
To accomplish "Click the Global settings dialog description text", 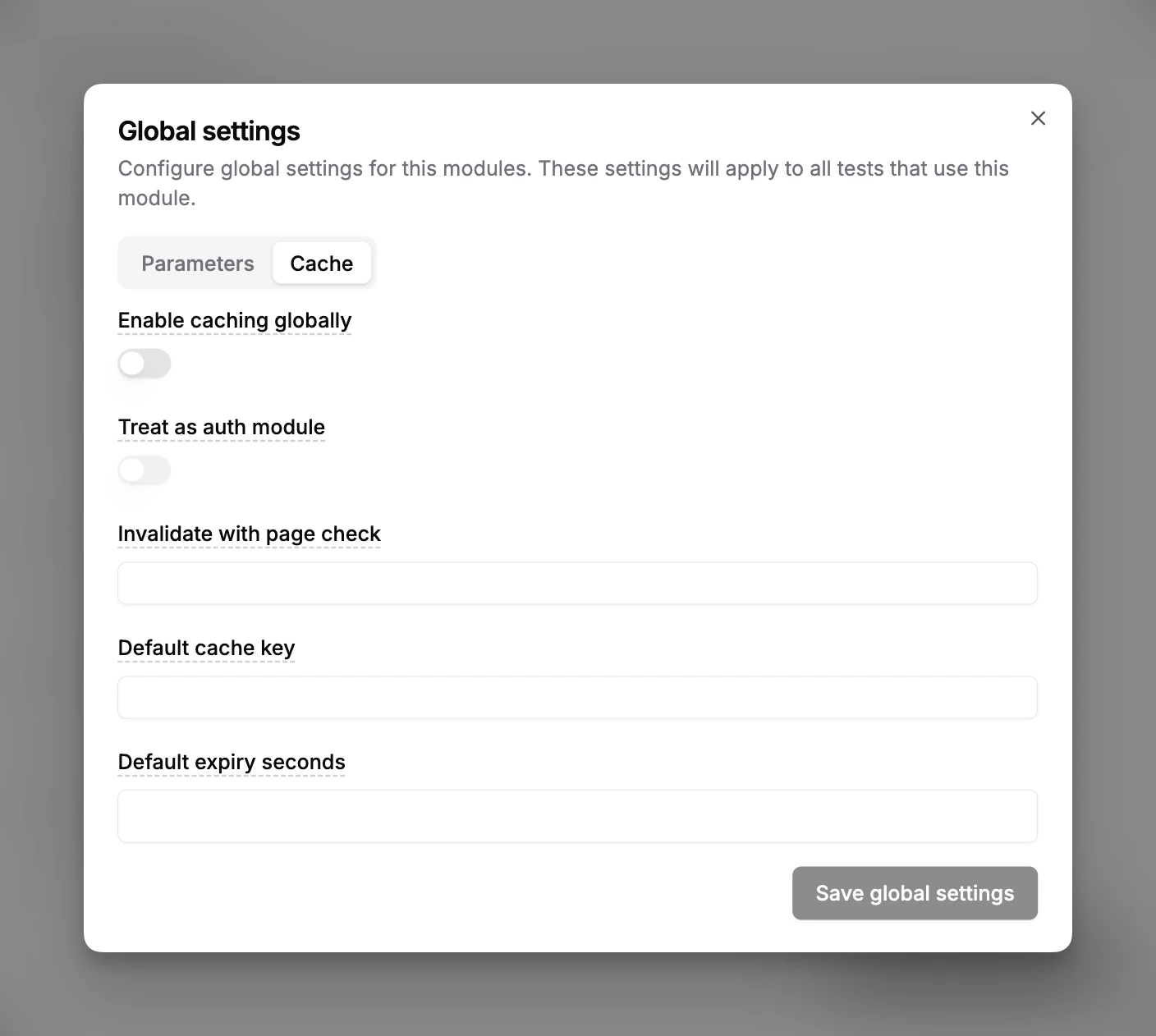I will click(x=563, y=182).
